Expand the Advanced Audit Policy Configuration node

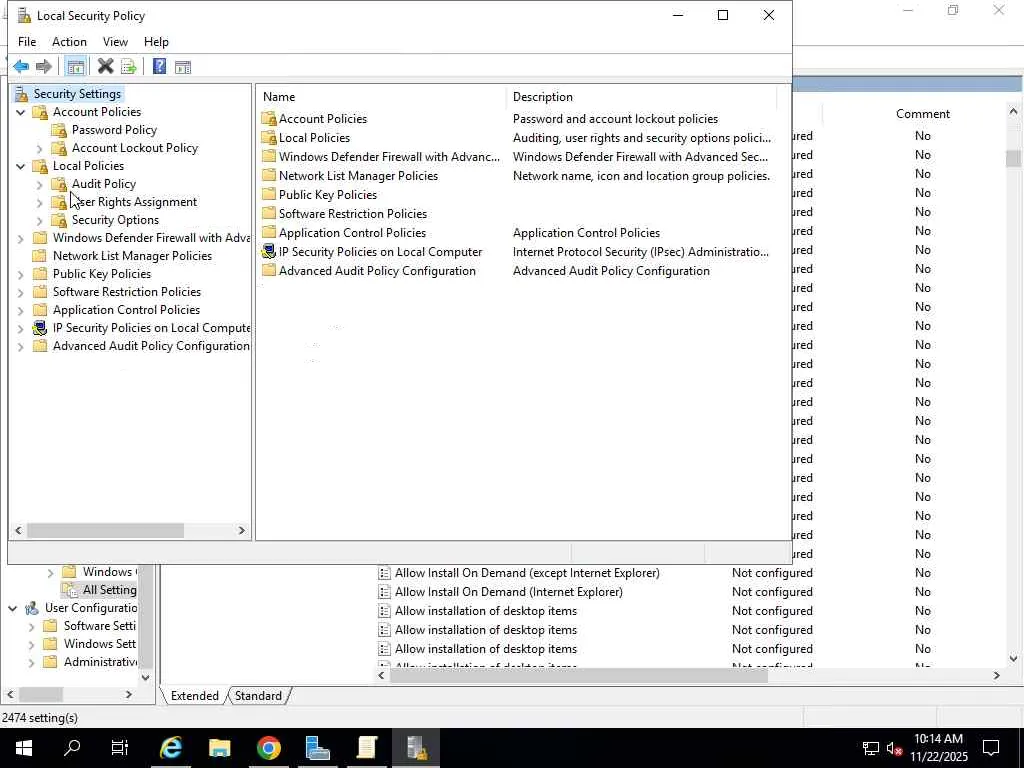tap(21, 346)
